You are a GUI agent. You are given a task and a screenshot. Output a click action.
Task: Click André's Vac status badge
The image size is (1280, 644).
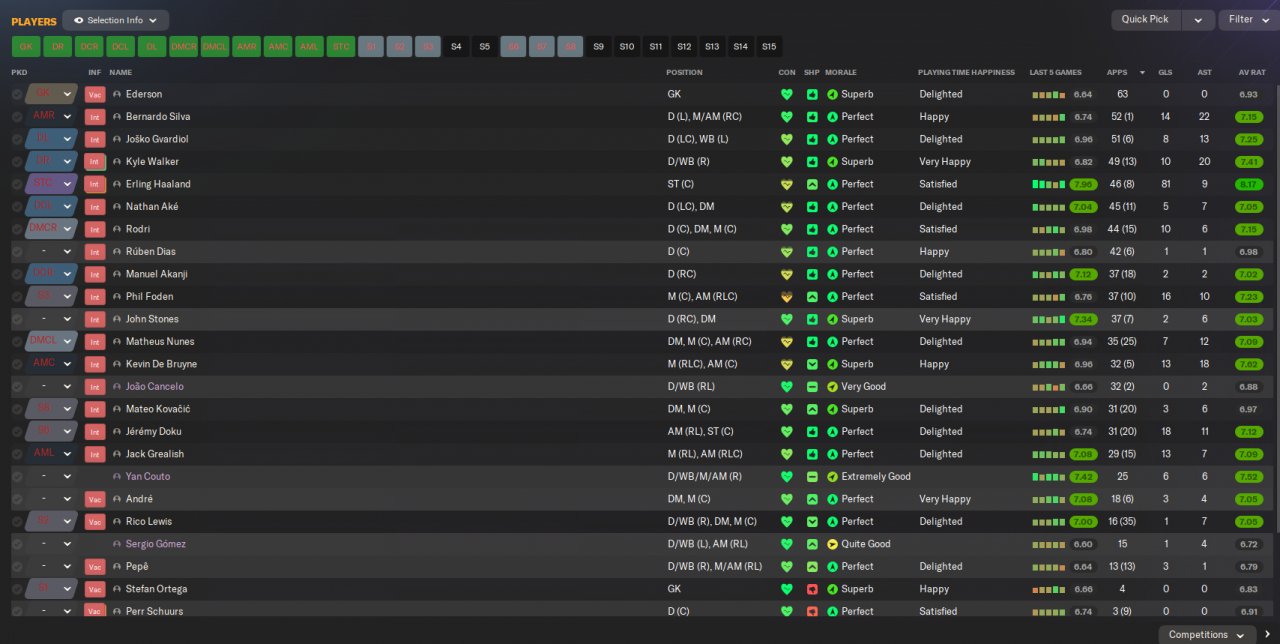(95, 499)
